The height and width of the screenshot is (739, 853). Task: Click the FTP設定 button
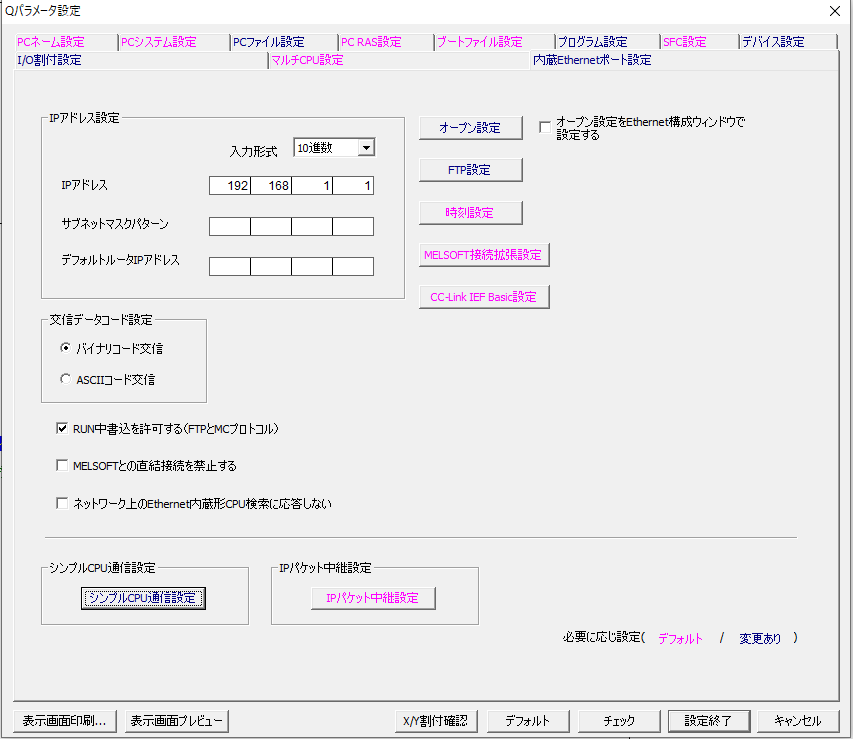pos(469,169)
